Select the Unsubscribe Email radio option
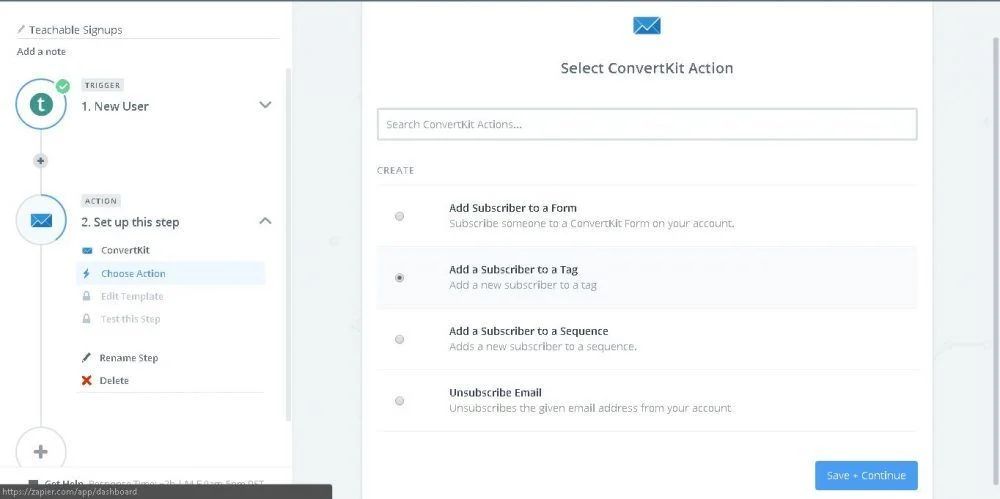This screenshot has width=1000, height=499. [400, 401]
